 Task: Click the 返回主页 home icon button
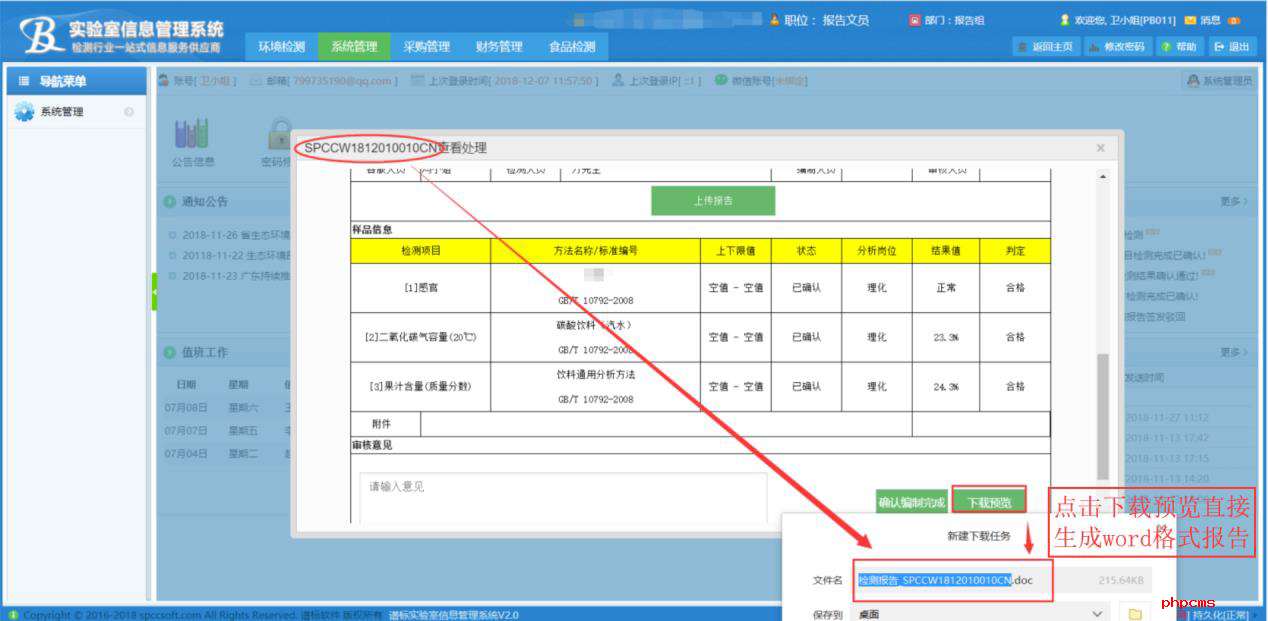point(1021,47)
